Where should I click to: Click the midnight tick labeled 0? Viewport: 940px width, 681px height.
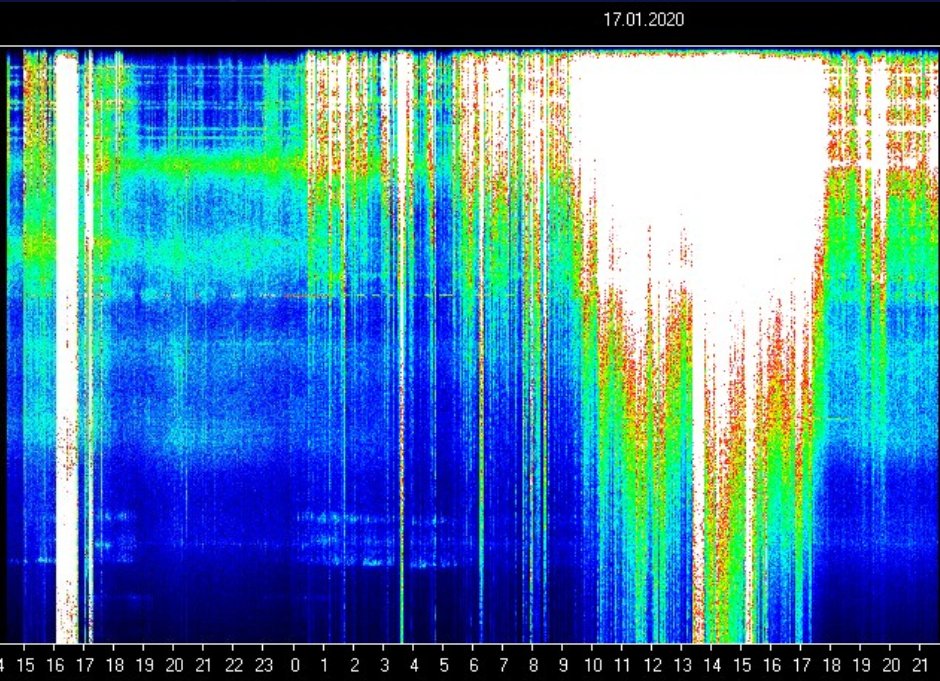(294, 665)
